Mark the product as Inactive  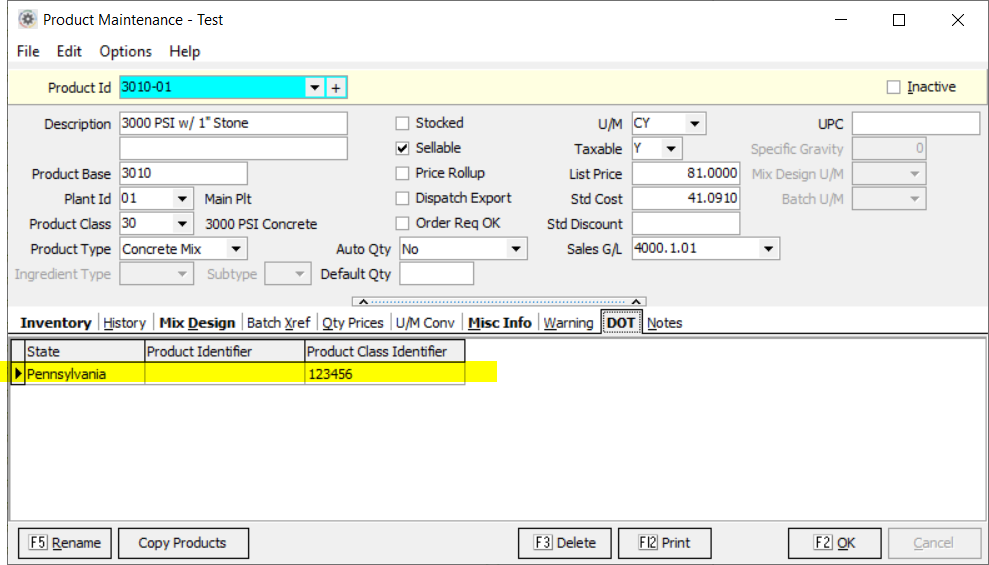click(893, 87)
